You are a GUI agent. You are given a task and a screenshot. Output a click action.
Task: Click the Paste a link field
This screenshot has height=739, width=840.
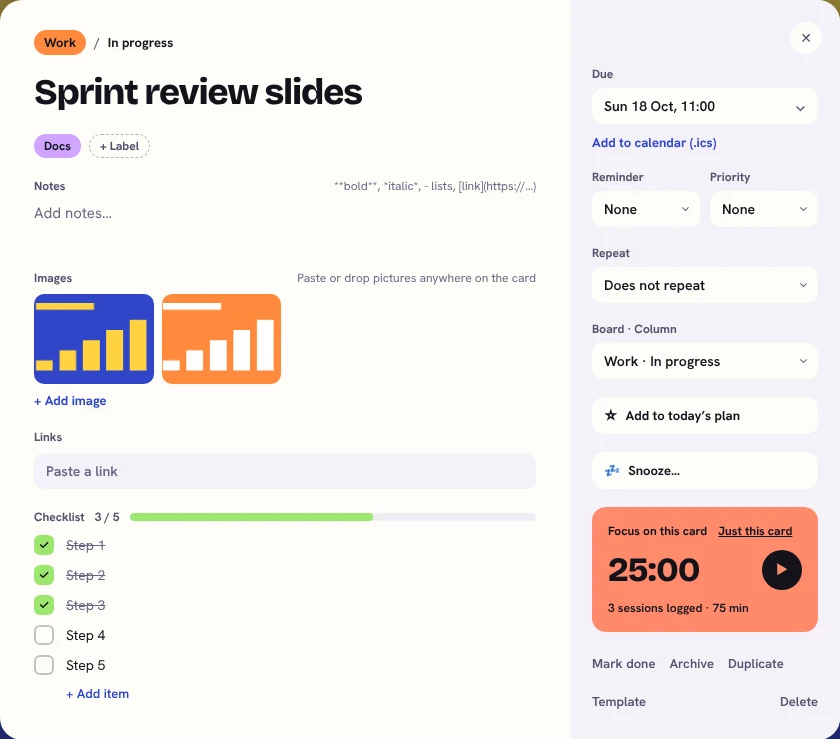tap(284, 471)
